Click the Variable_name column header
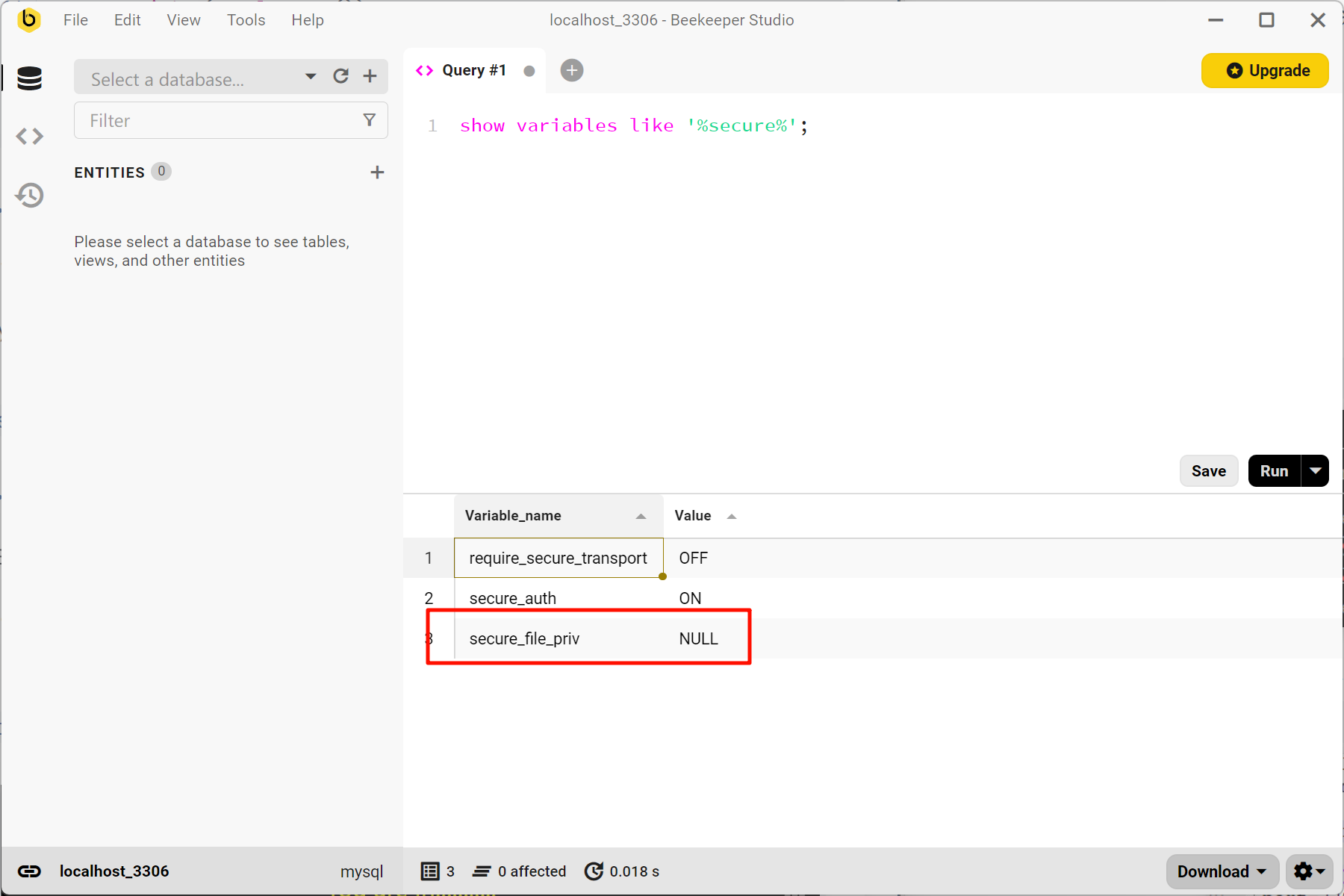The width and height of the screenshot is (1344, 896). pos(559,516)
